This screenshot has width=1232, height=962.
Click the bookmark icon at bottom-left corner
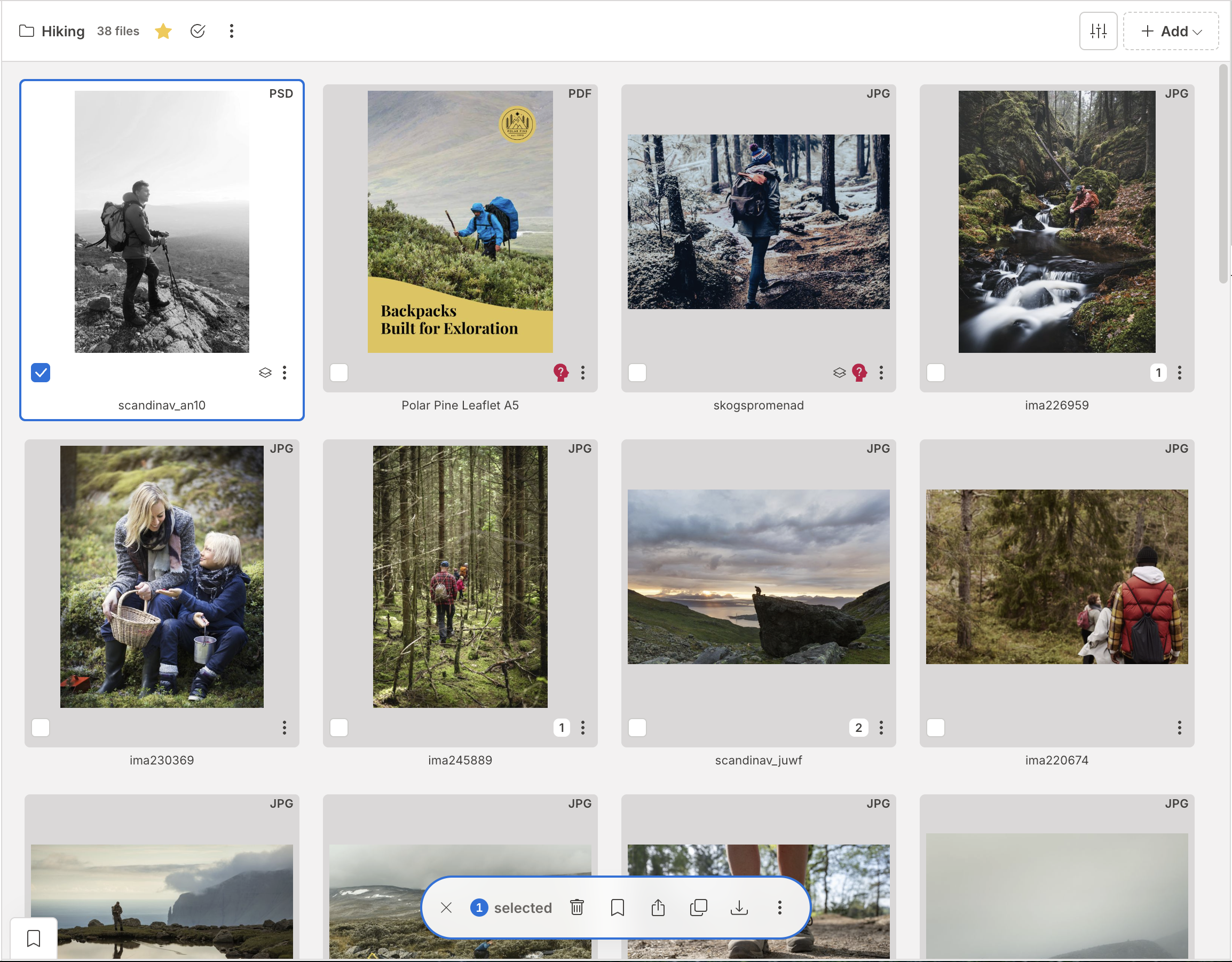point(34,939)
